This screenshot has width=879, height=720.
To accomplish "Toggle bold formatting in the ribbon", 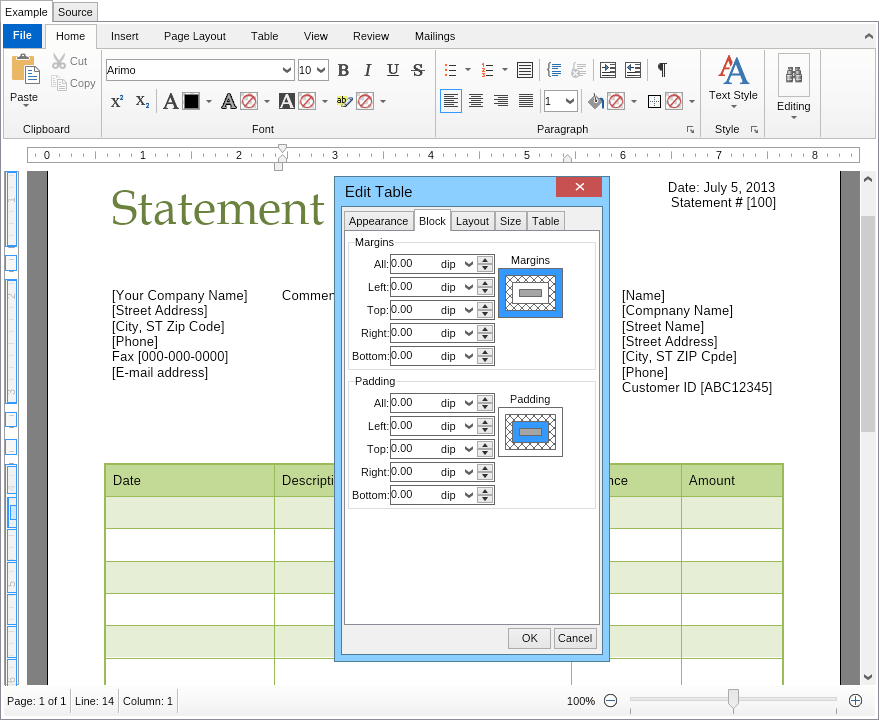I will 343,70.
